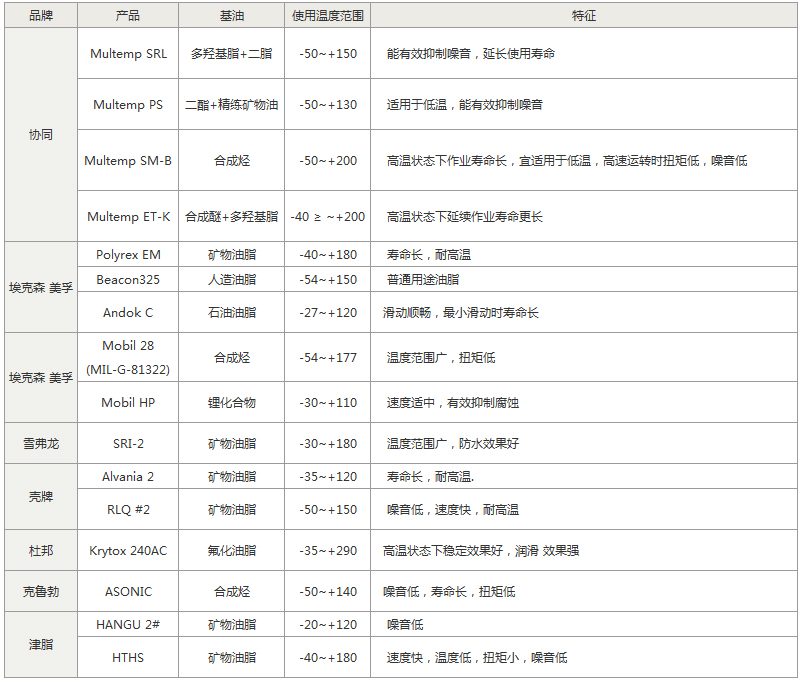Click the 二酯+精练矿物油 base oil cell
This screenshot has width=800, height=682.
(232, 105)
